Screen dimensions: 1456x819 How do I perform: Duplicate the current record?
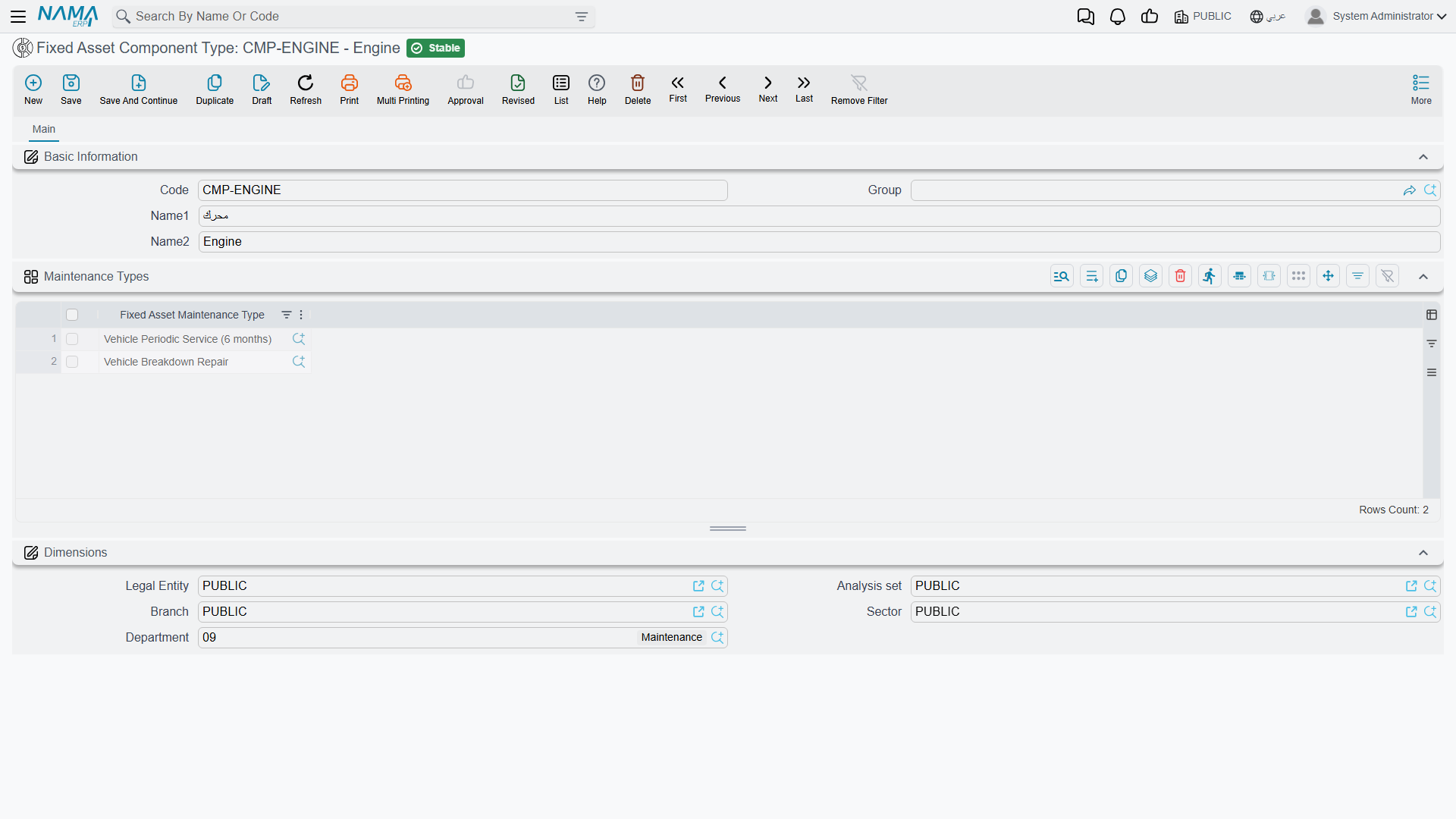(x=215, y=89)
